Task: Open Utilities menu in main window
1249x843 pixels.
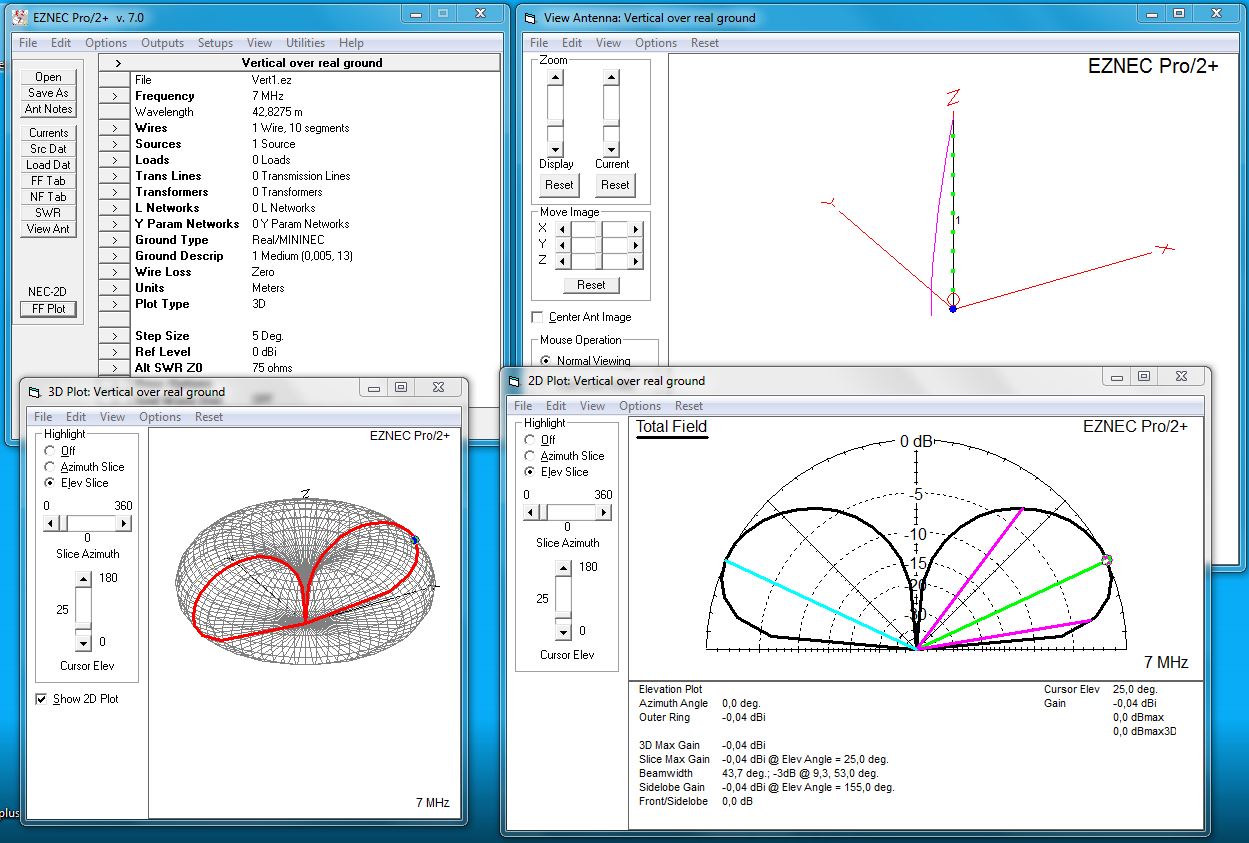Action: [305, 43]
